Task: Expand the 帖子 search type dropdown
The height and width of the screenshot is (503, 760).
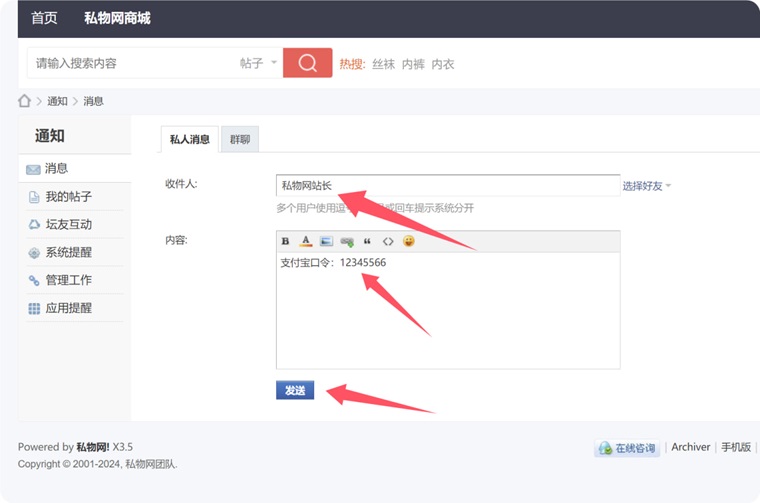Action: point(258,63)
